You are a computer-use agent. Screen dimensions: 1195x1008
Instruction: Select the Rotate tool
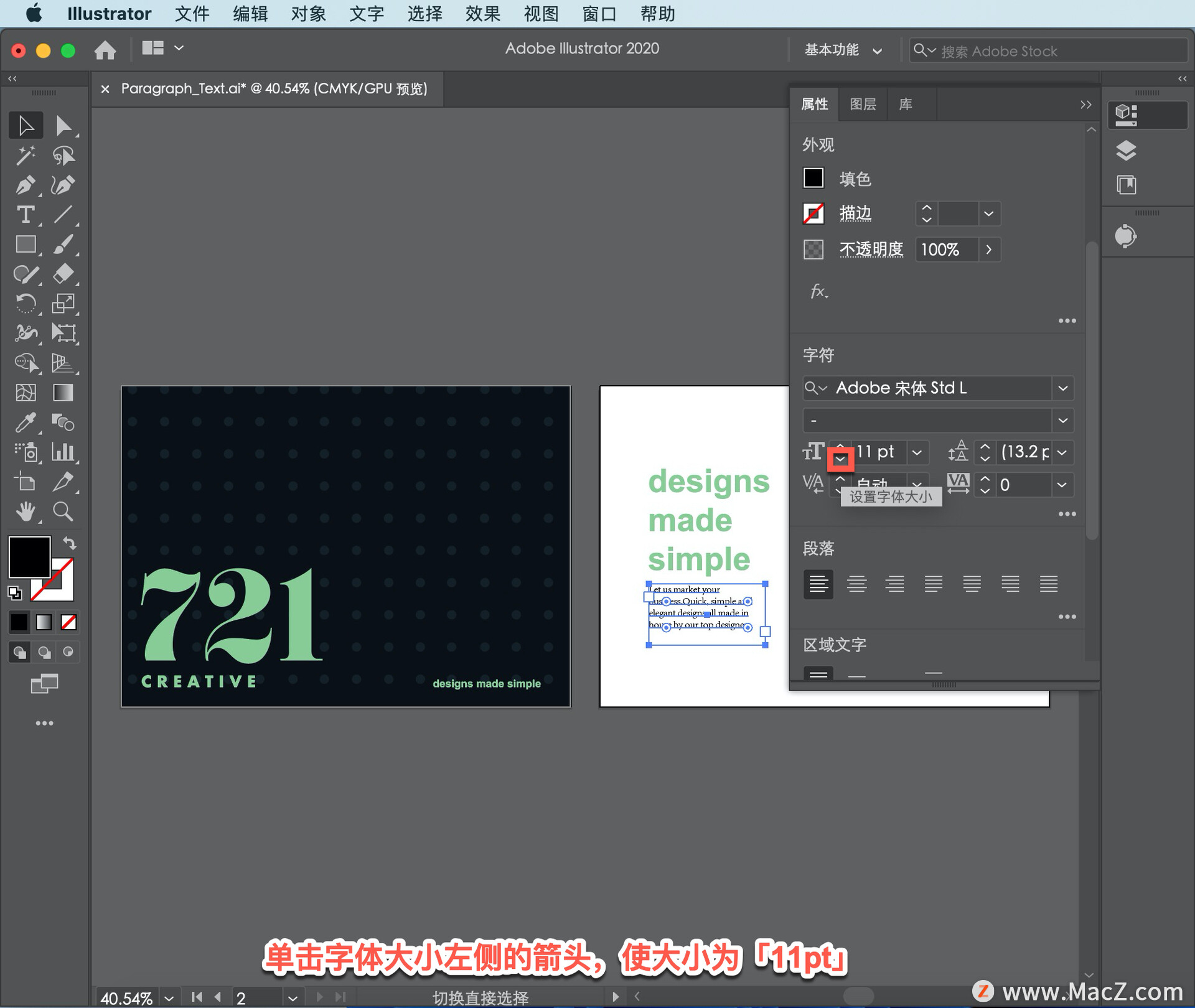coord(25,304)
